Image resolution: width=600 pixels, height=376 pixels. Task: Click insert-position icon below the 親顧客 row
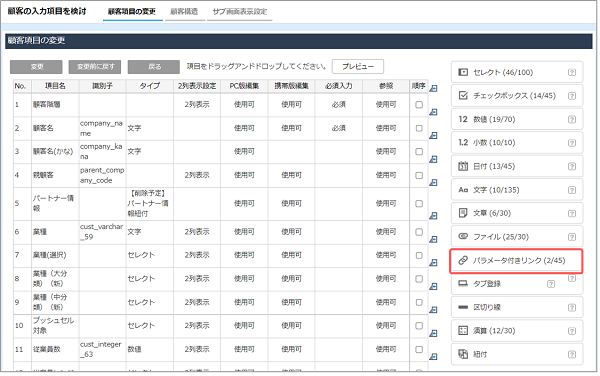(x=433, y=182)
